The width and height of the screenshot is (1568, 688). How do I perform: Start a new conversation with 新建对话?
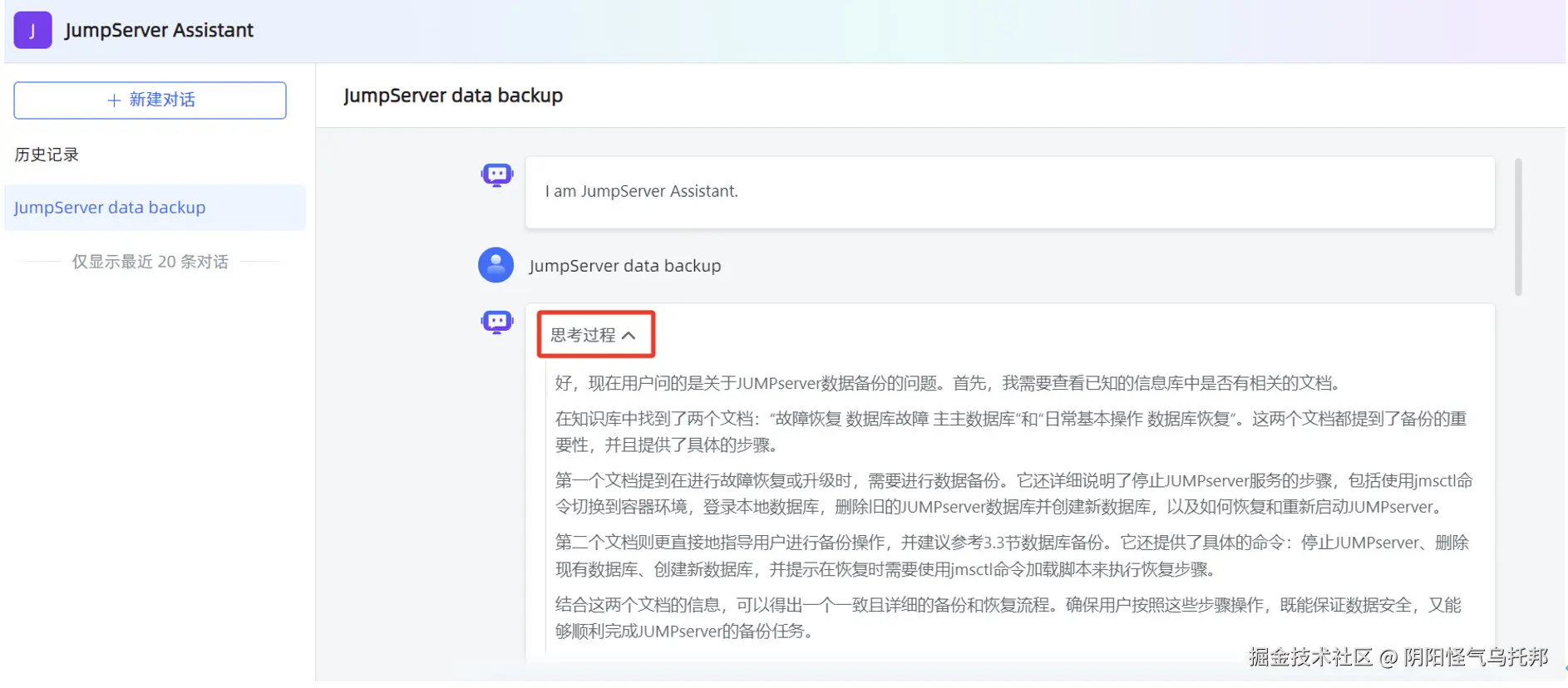click(x=150, y=100)
